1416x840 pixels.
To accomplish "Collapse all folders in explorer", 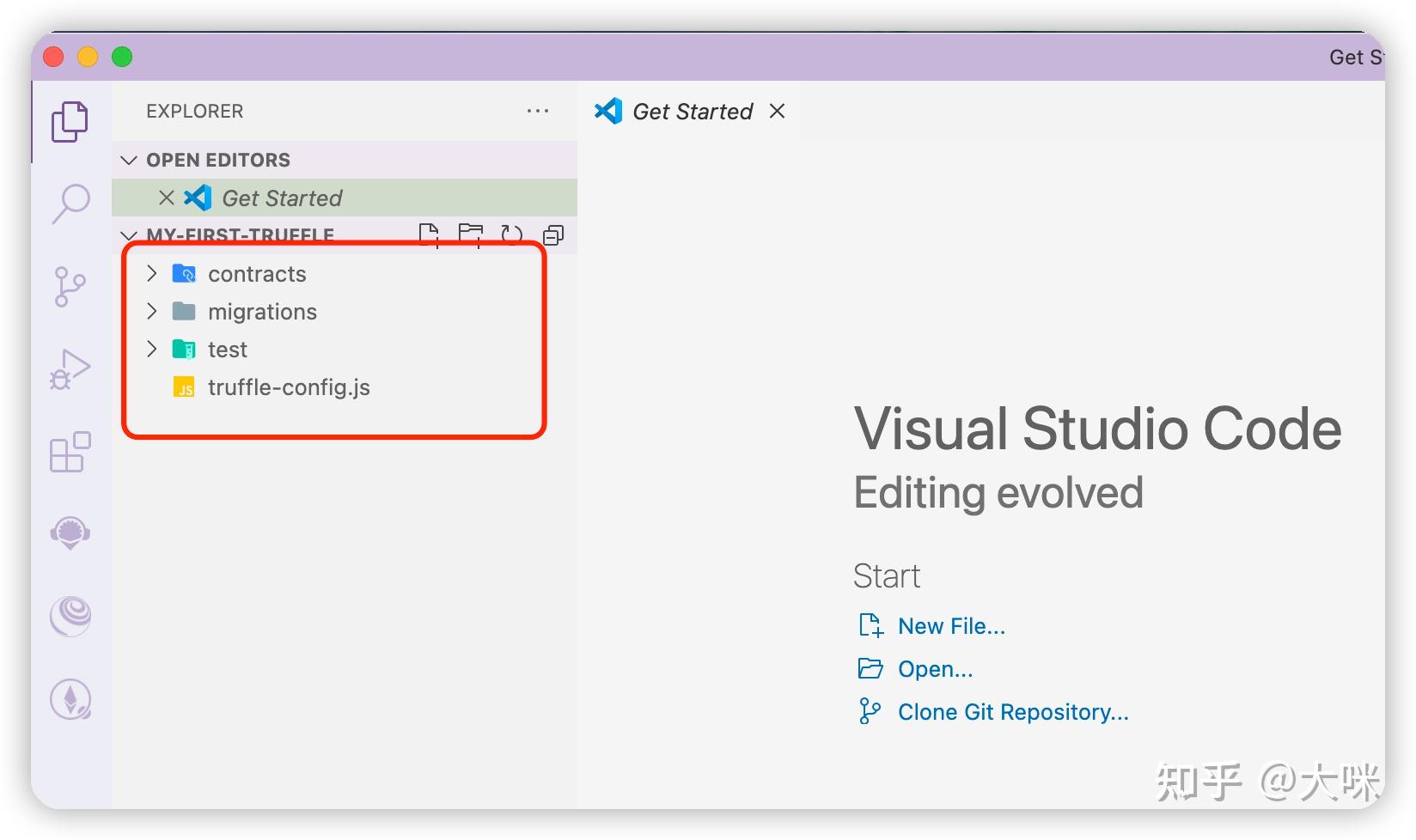I will click(553, 234).
